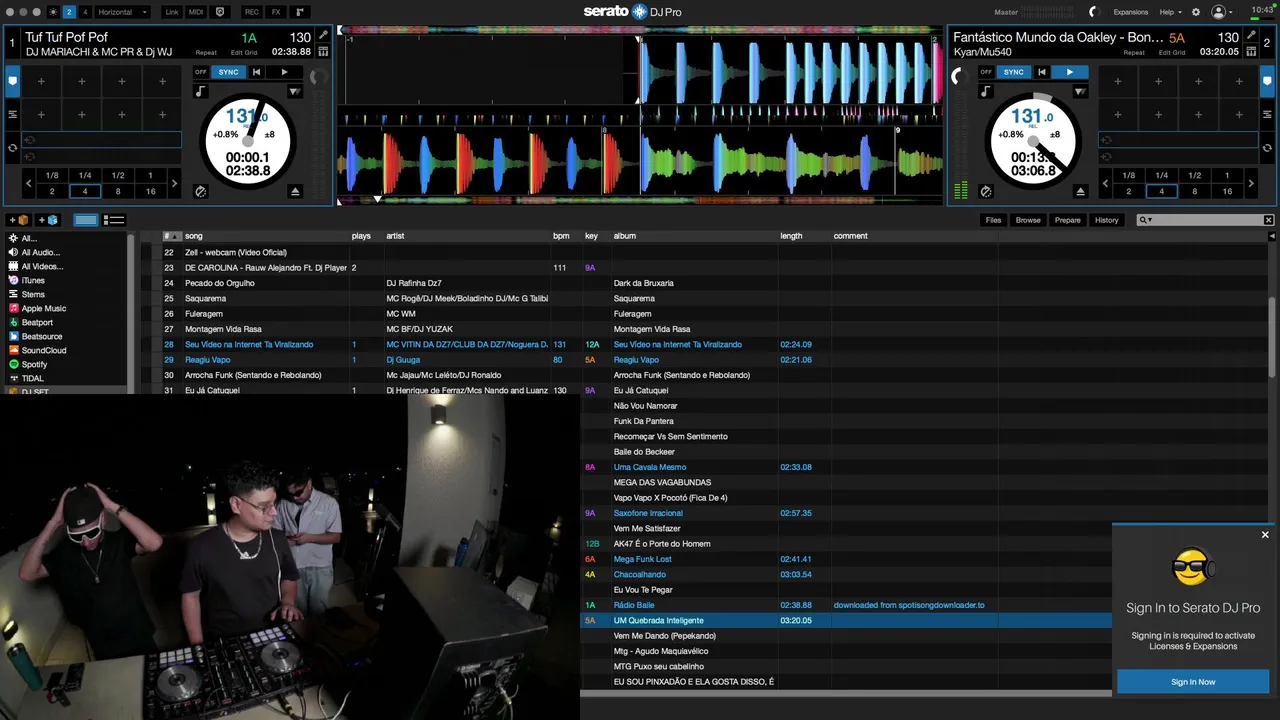Toggle key lock on deck 1

201,91
